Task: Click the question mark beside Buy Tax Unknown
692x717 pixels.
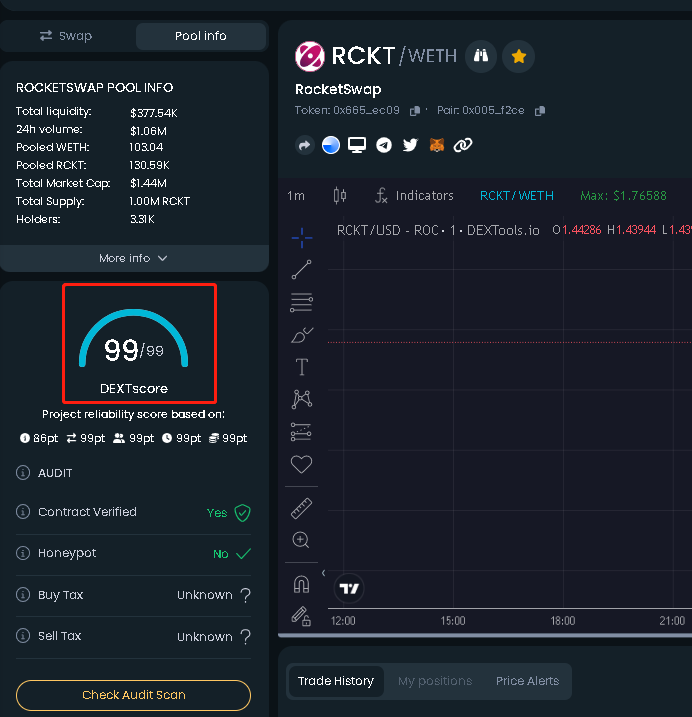Action: (246, 595)
